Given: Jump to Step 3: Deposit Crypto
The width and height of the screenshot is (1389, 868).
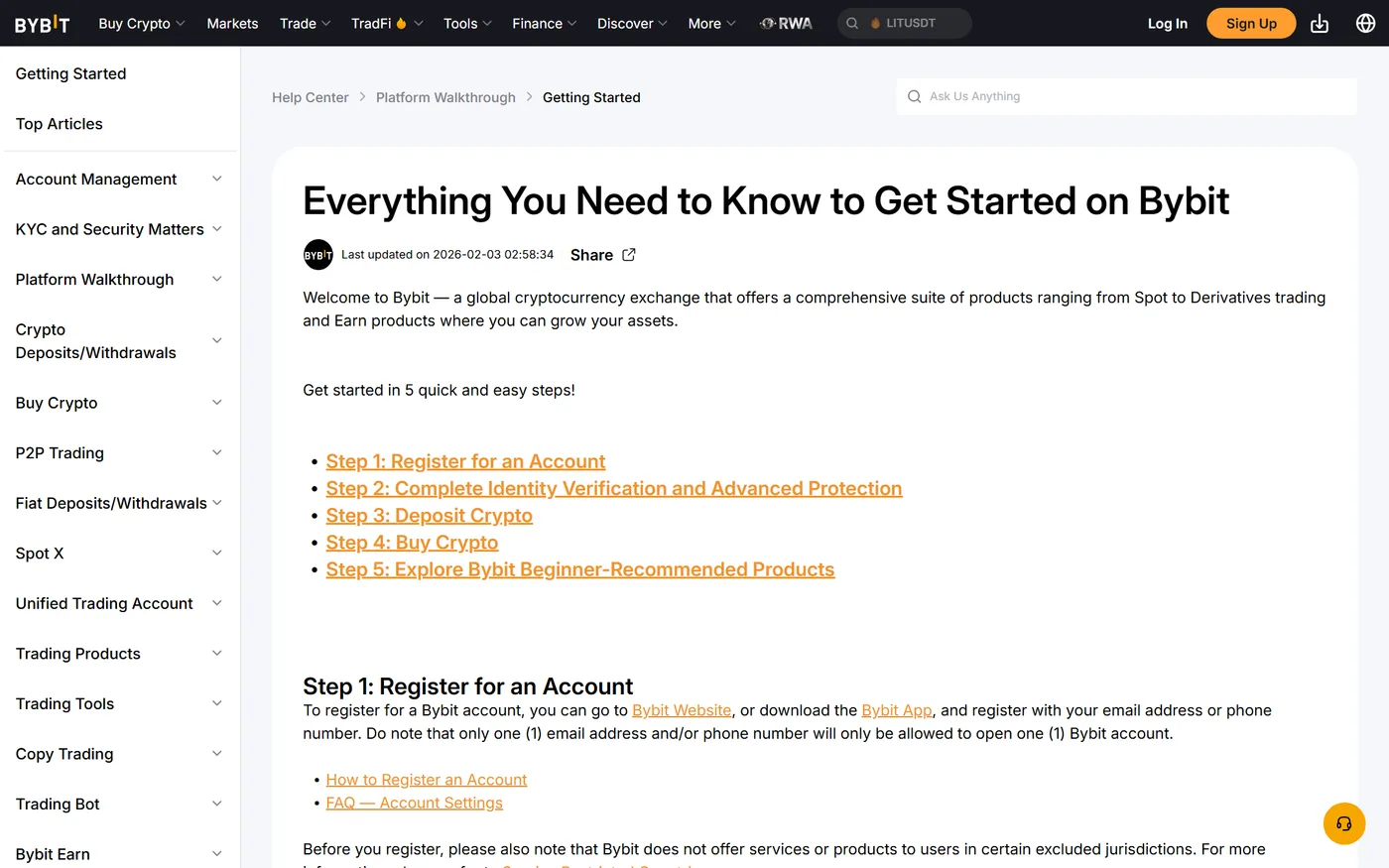Looking at the screenshot, I should 430,516.
